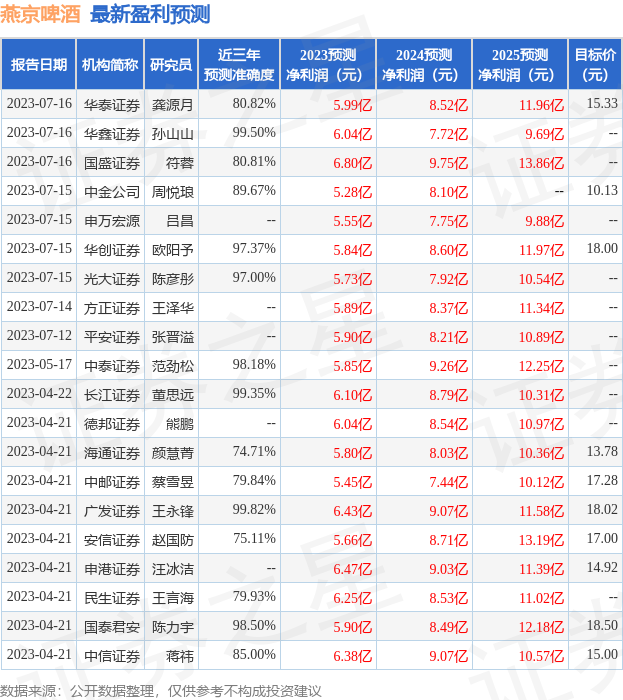Click the 国泰君安 institution cell
The image size is (623, 700).
coord(112,627)
